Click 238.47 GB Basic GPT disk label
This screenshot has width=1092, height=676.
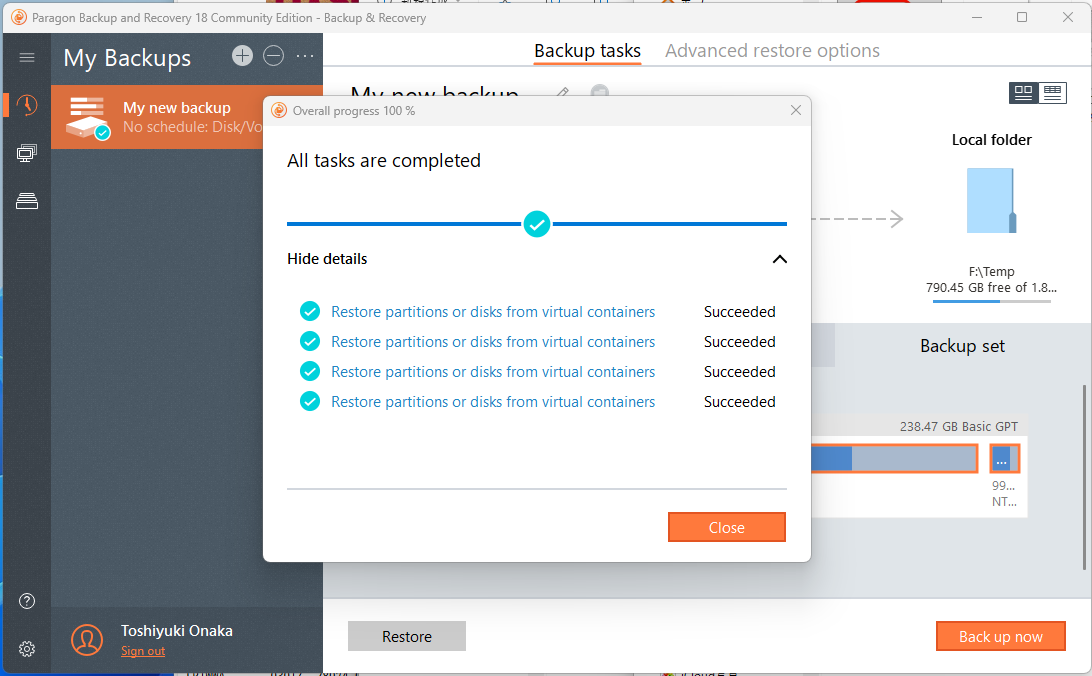coord(958,427)
